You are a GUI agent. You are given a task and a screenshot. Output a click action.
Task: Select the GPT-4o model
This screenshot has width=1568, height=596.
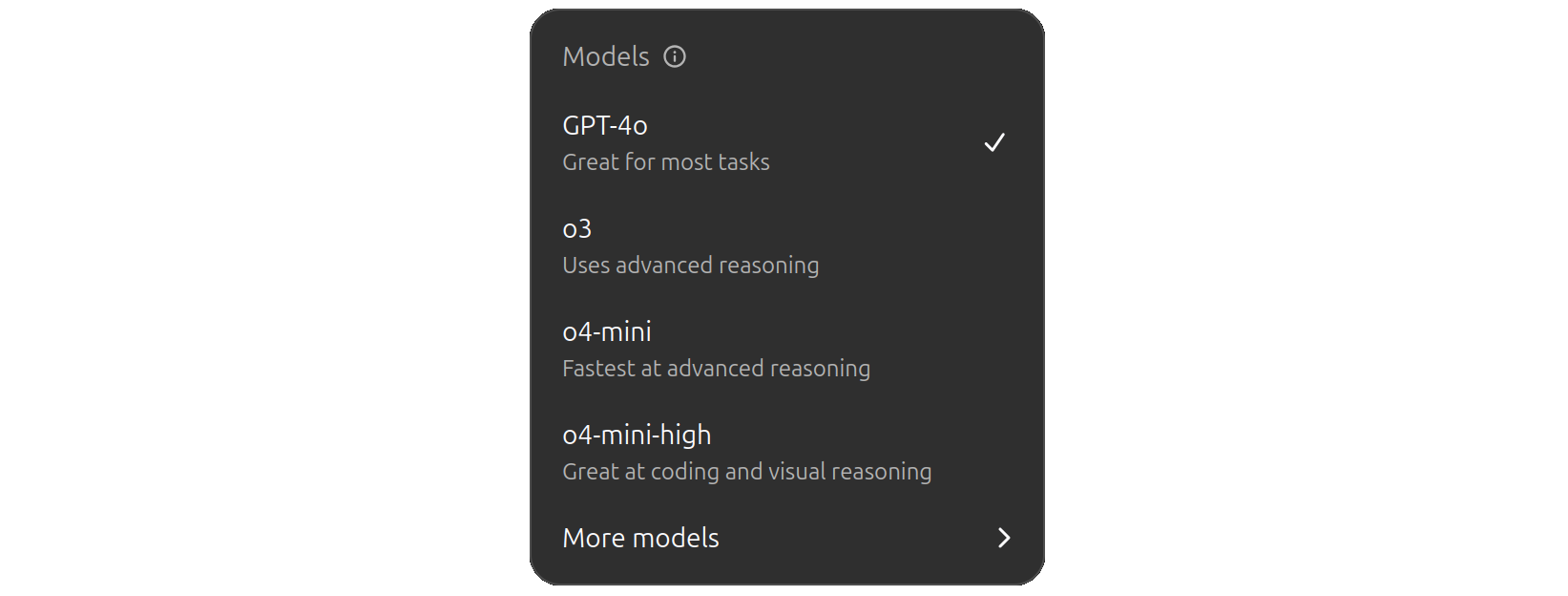click(786, 142)
